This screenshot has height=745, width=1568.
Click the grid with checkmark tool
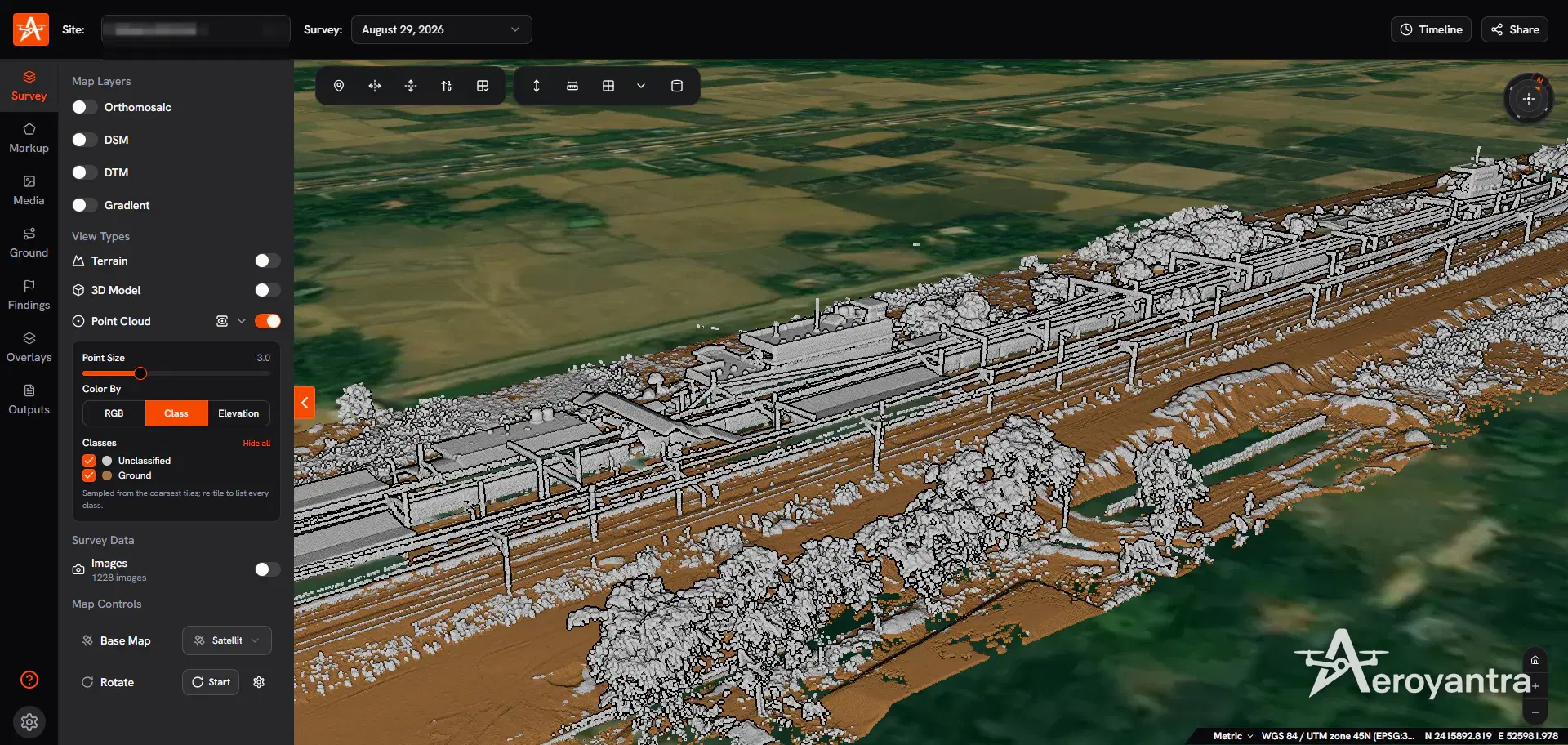point(483,86)
